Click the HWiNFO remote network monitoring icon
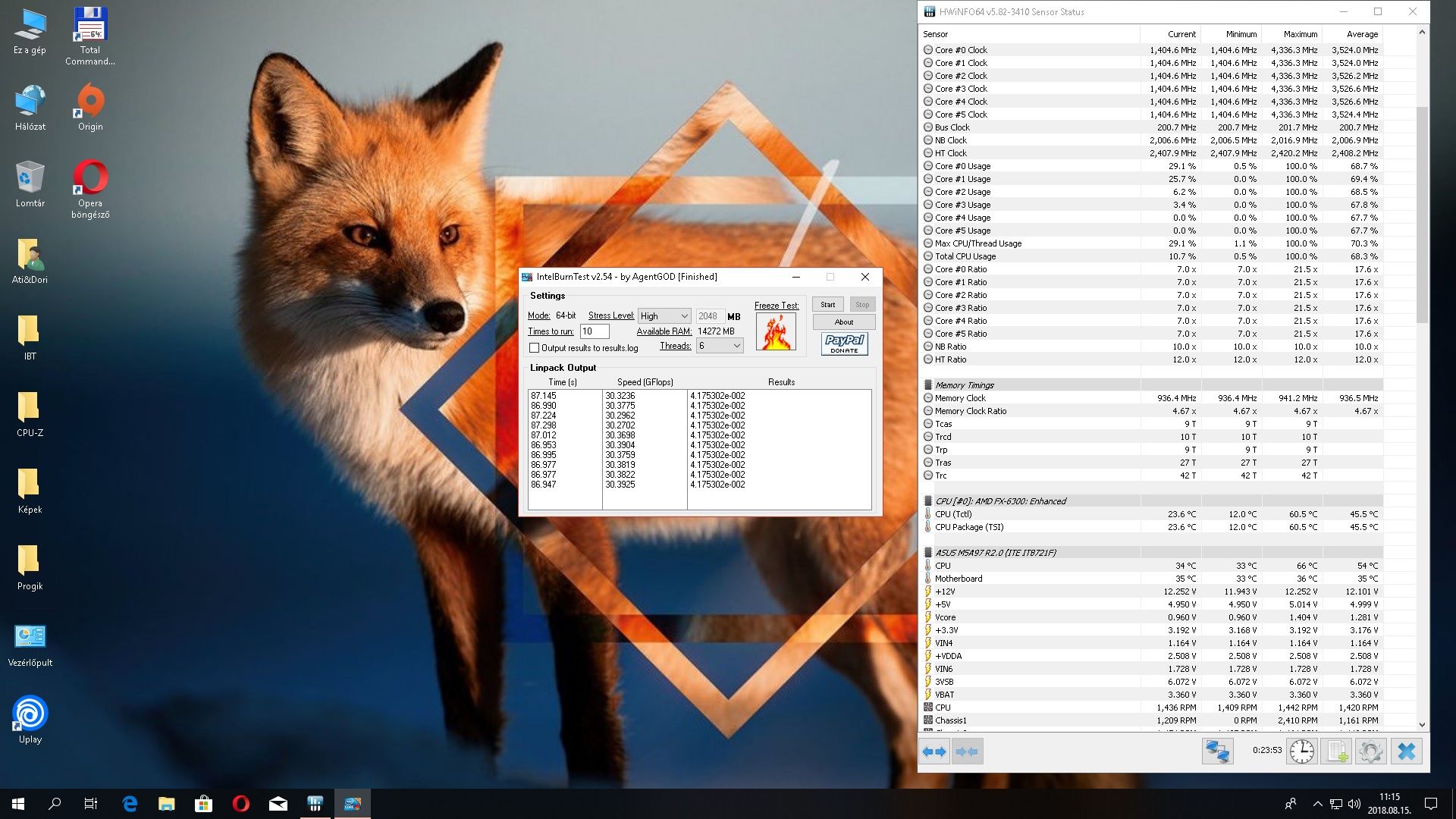The height and width of the screenshot is (819, 1456). 1217,752
